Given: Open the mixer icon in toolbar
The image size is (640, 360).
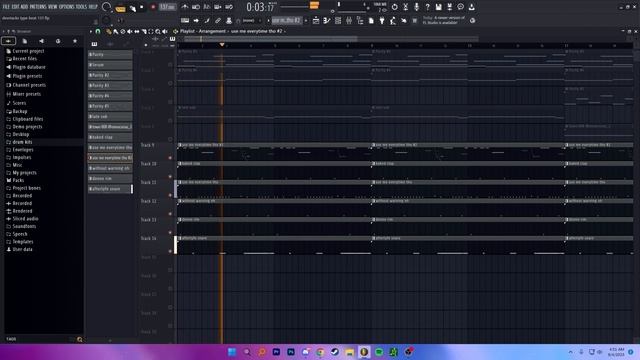Looking at the screenshot, I should [349, 20].
